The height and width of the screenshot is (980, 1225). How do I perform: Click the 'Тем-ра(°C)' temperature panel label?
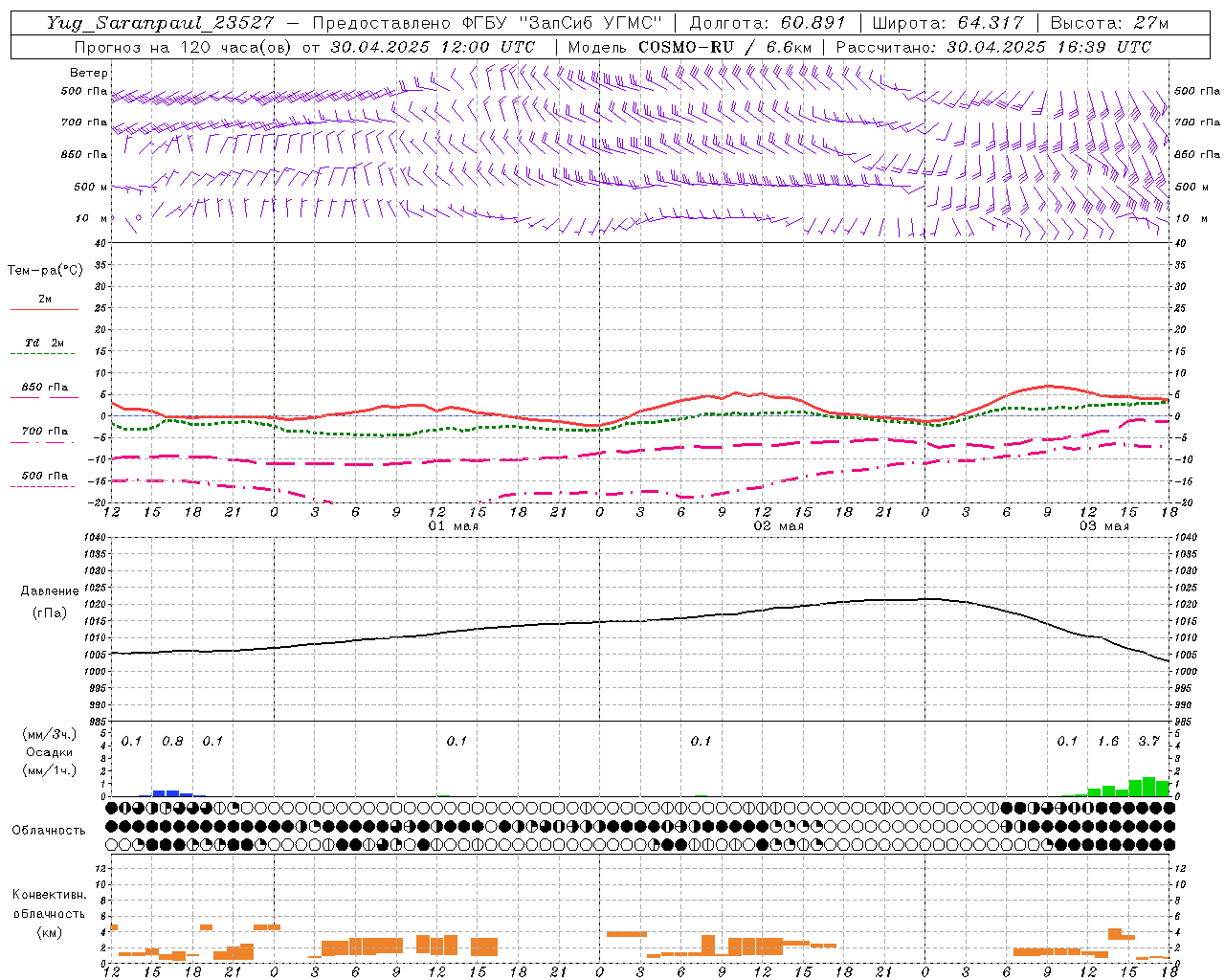(45, 271)
